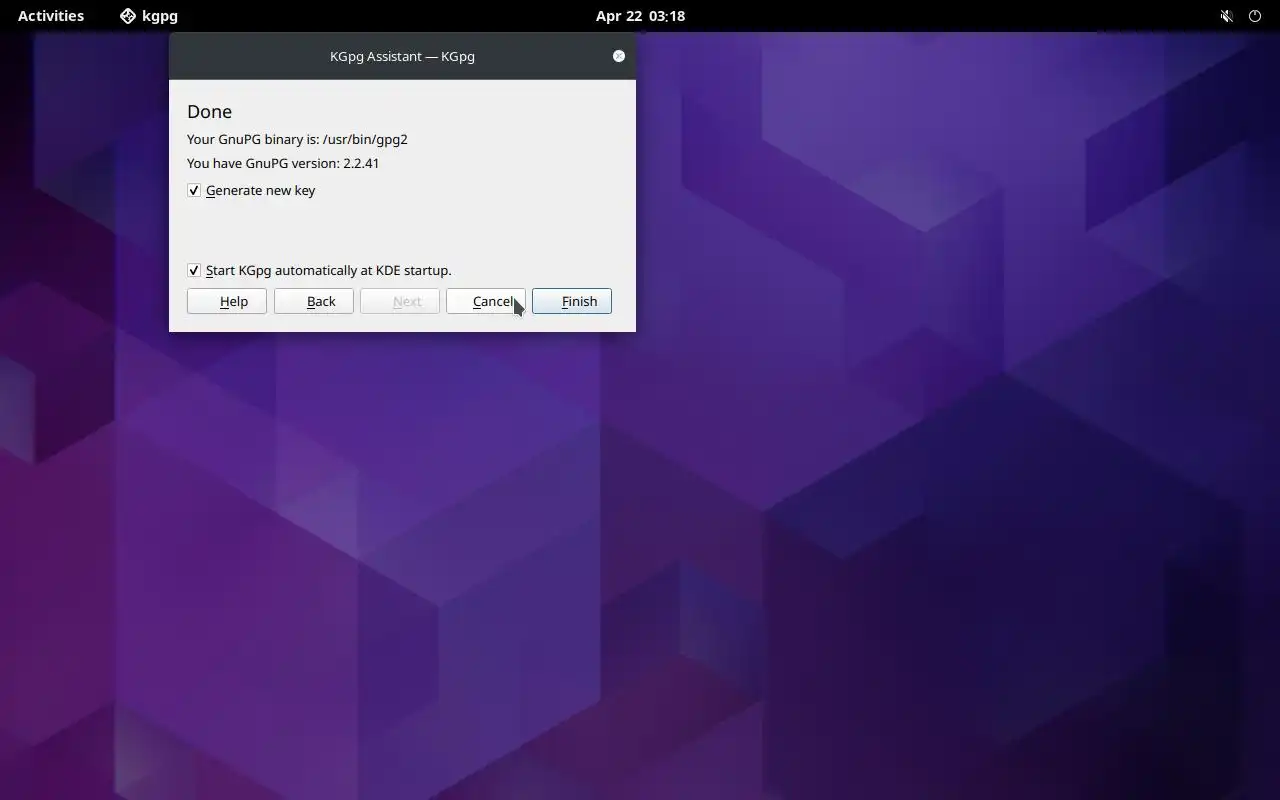Click the kgpg icon in the top bar
The image size is (1280, 800).
[x=128, y=16]
